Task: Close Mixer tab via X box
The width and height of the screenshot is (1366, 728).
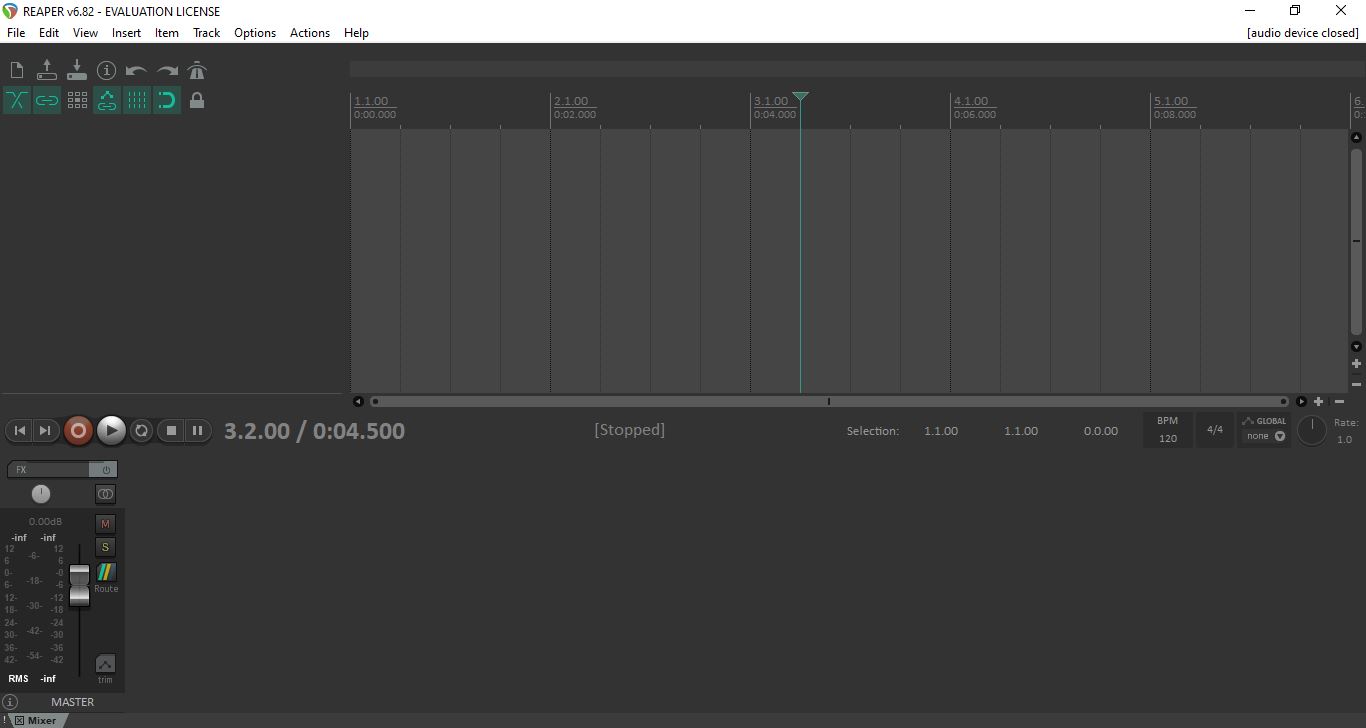Action: [19, 720]
